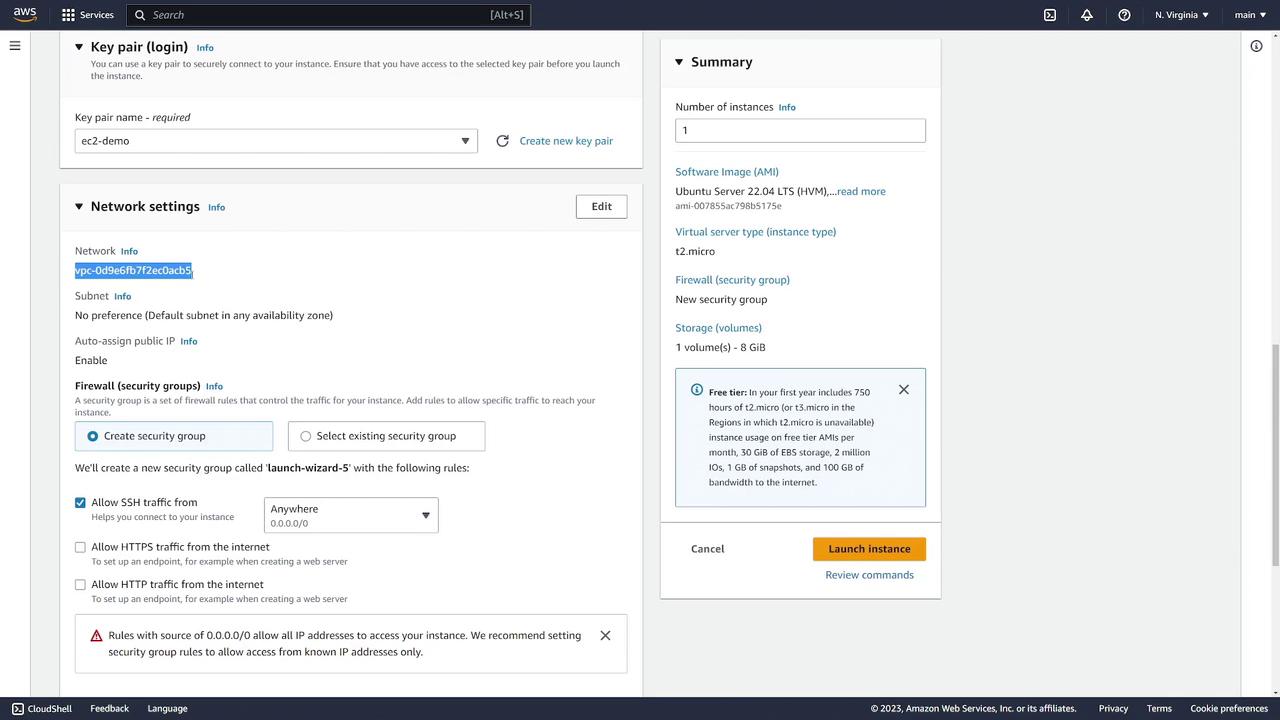Viewport: 1280px width, 720px height.
Task: Click the Number of instances field
Action: coord(800,131)
